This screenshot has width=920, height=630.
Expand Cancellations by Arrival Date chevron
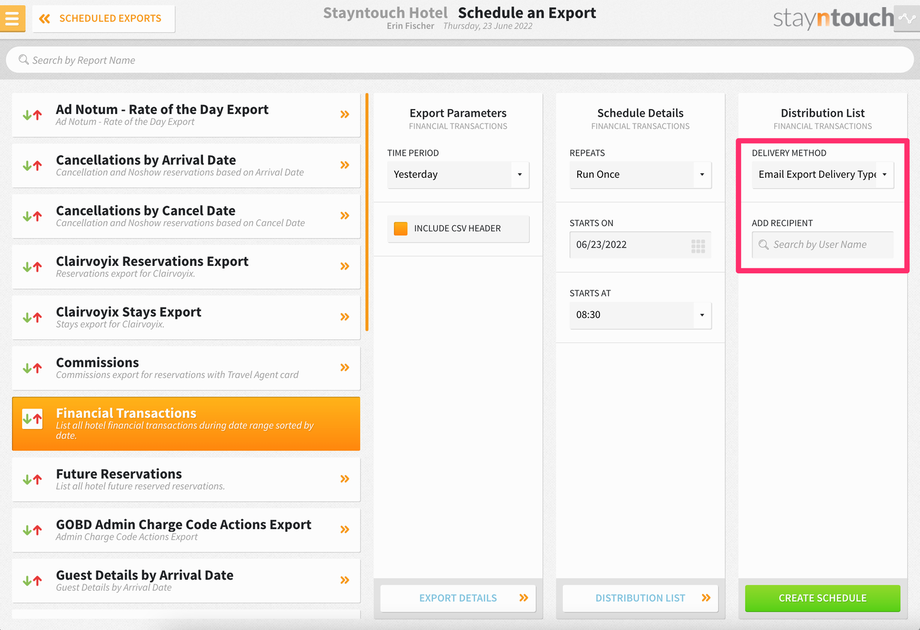(345, 165)
